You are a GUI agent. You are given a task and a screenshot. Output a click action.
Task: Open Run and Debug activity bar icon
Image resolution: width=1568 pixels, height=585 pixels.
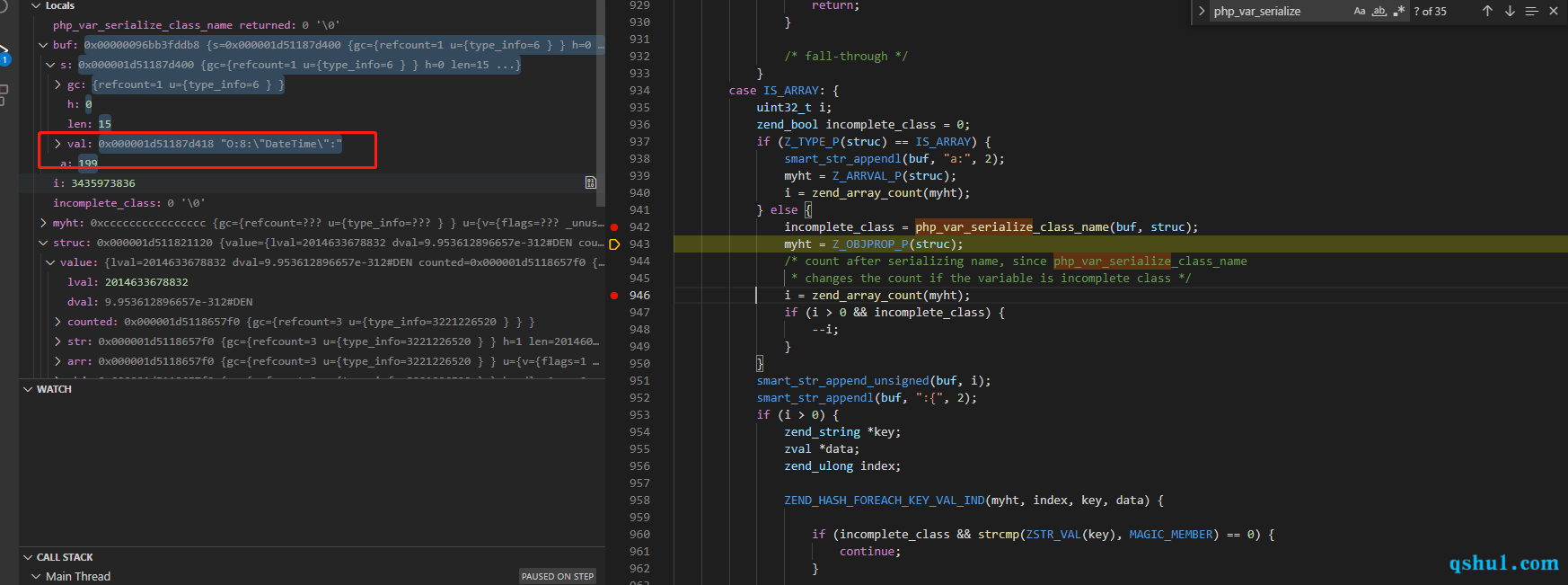click(4, 55)
